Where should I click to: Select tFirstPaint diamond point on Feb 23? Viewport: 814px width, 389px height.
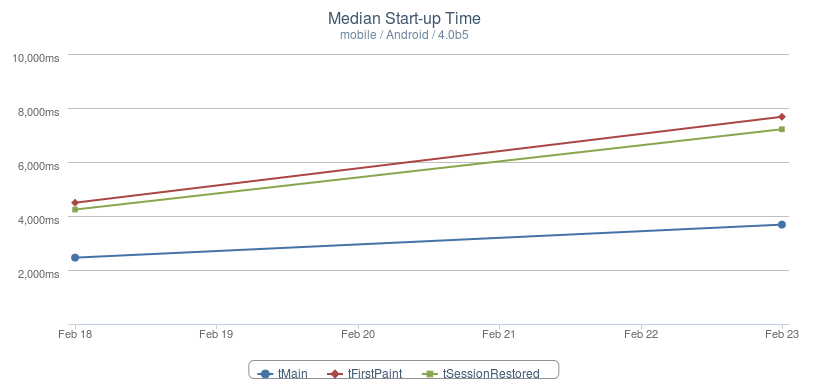pos(782,117)
